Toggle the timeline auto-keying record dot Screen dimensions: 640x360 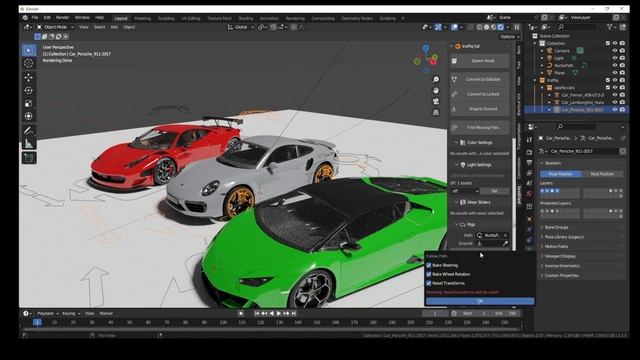[241, 313]
